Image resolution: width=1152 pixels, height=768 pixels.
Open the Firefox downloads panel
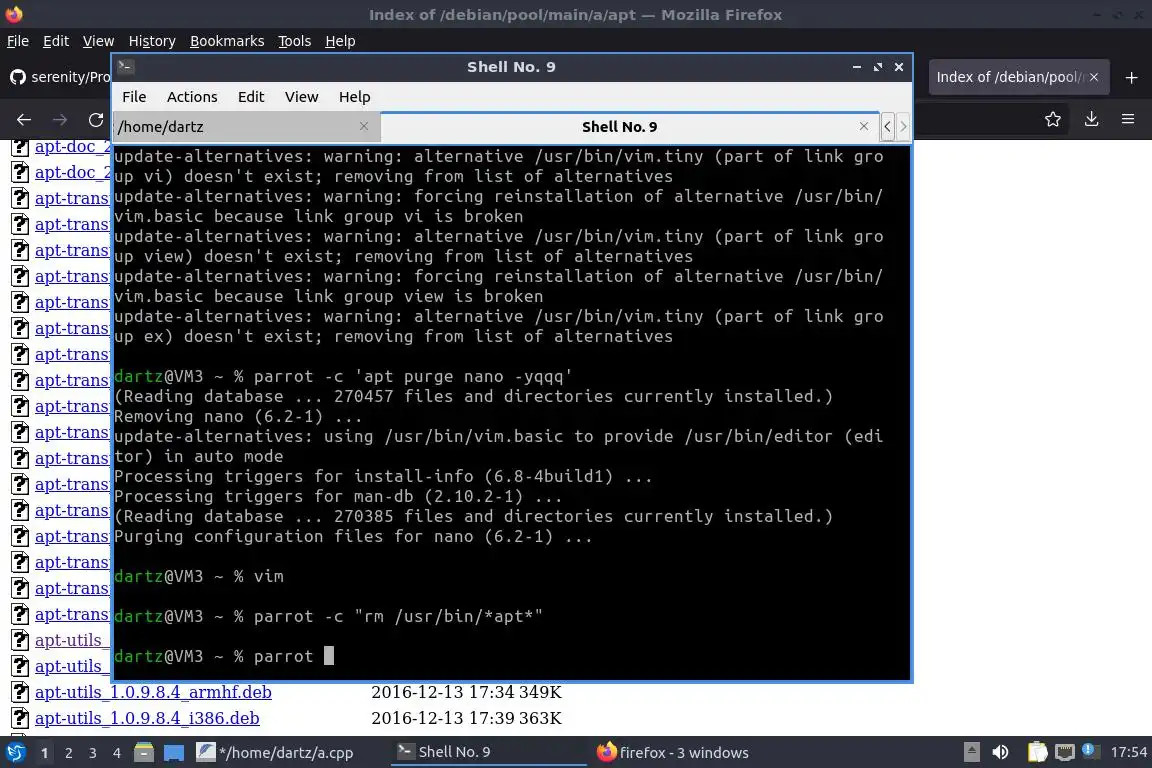1091,119
